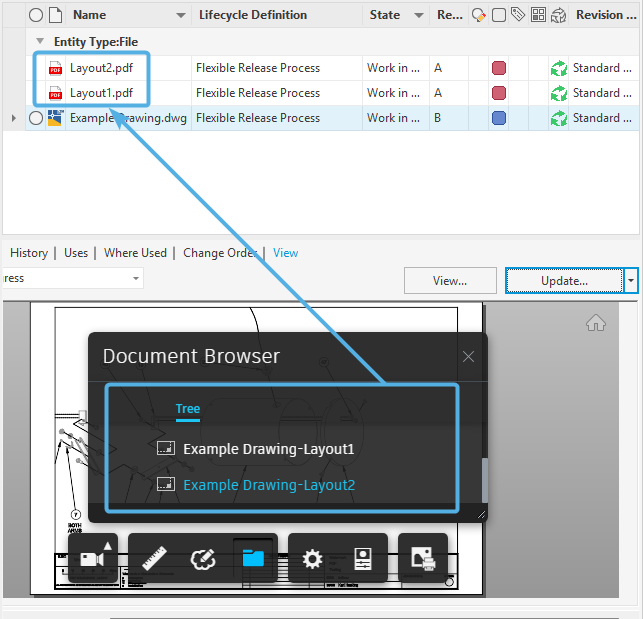643x619 pixels.
Task: Toggle the circle selector for Example Drawing.dwg
Action: (36, 118)
